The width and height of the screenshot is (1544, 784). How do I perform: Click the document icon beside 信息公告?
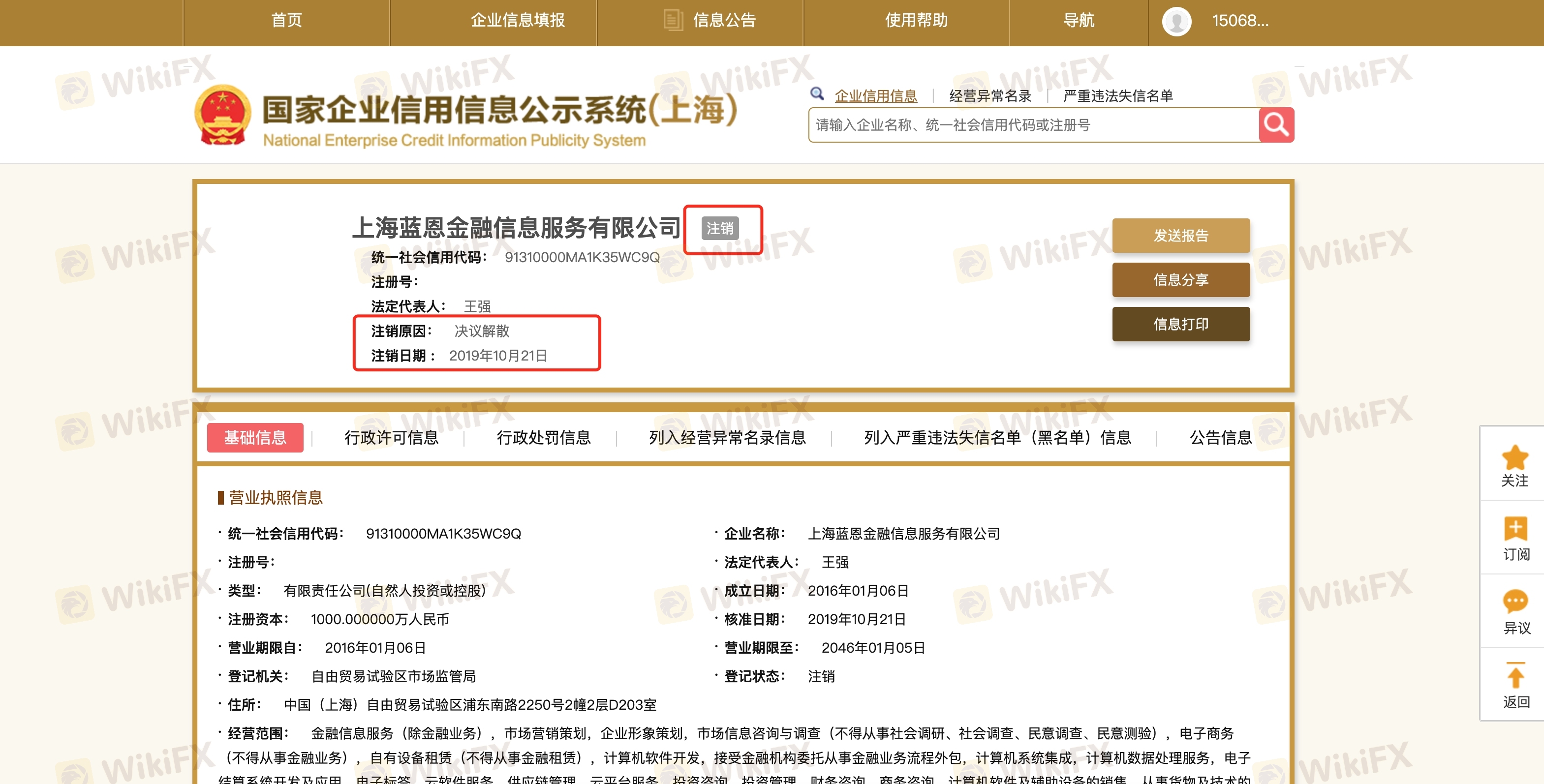tap(673, 20)
